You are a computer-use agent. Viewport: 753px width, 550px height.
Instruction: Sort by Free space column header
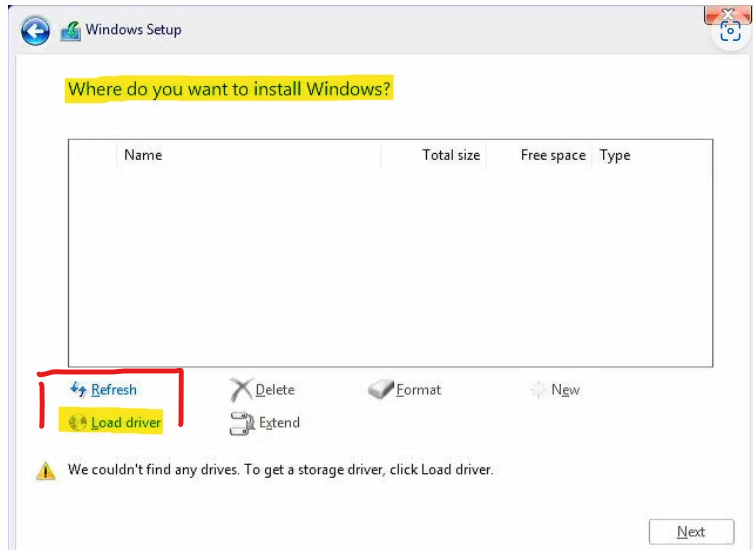coord(553,155)
